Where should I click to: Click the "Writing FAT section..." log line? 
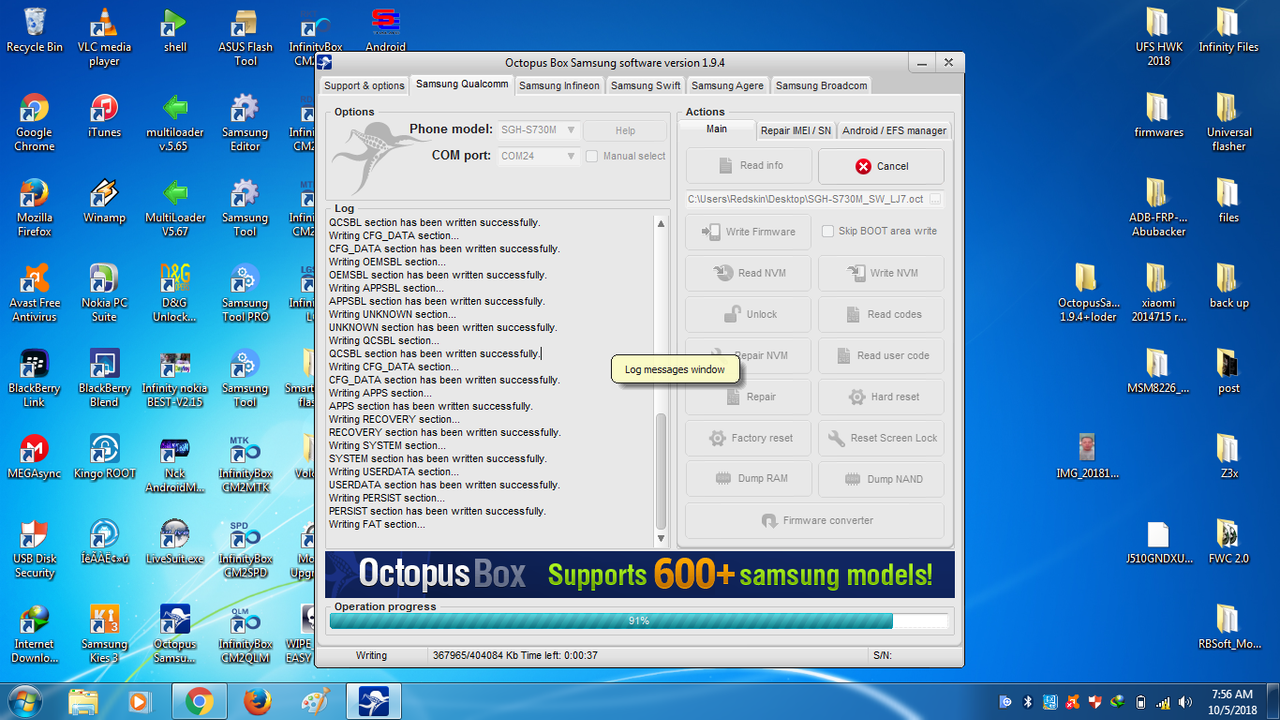coord(377,524)
